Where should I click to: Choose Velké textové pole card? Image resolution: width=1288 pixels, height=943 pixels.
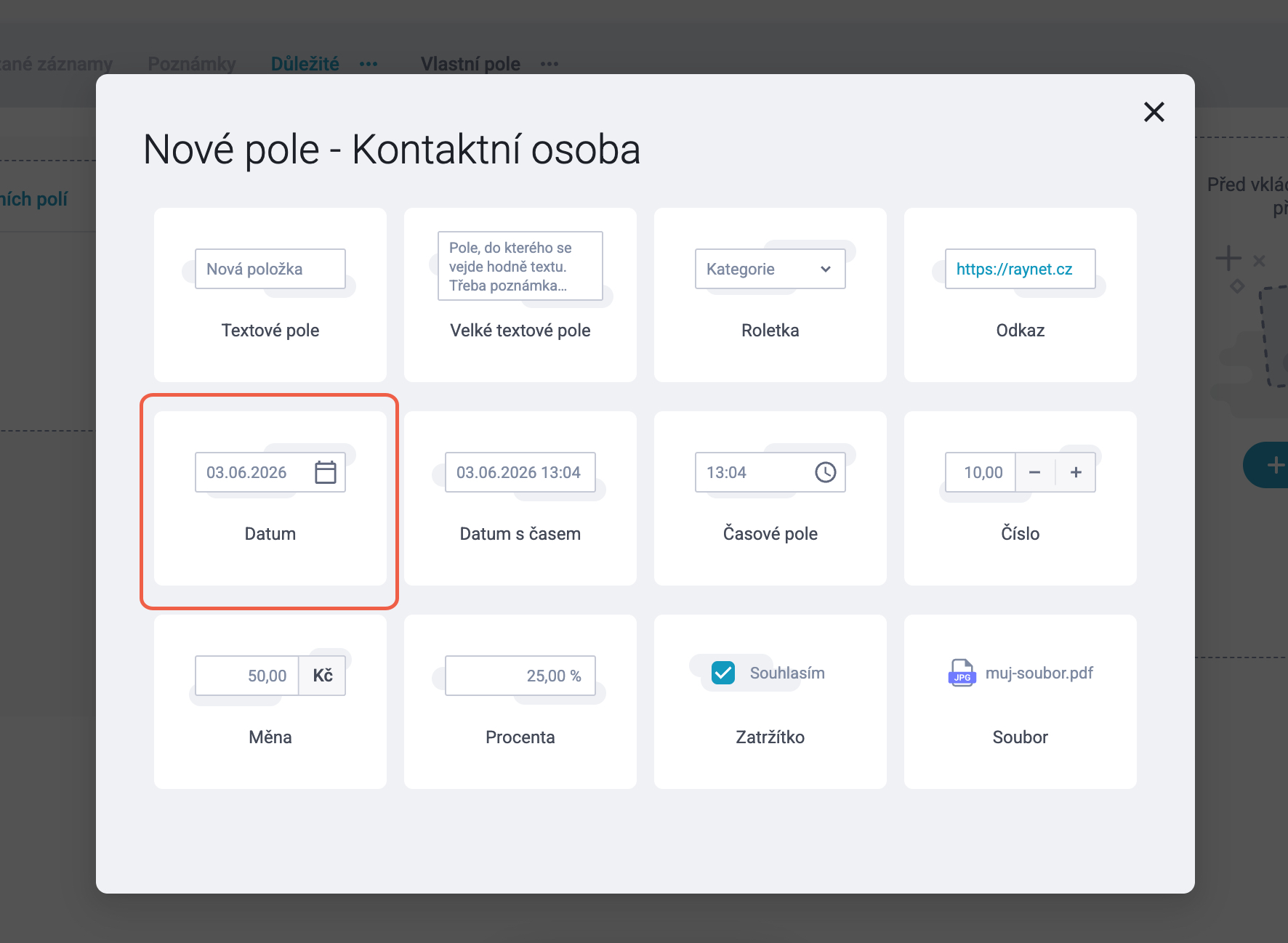click(520, 295)
